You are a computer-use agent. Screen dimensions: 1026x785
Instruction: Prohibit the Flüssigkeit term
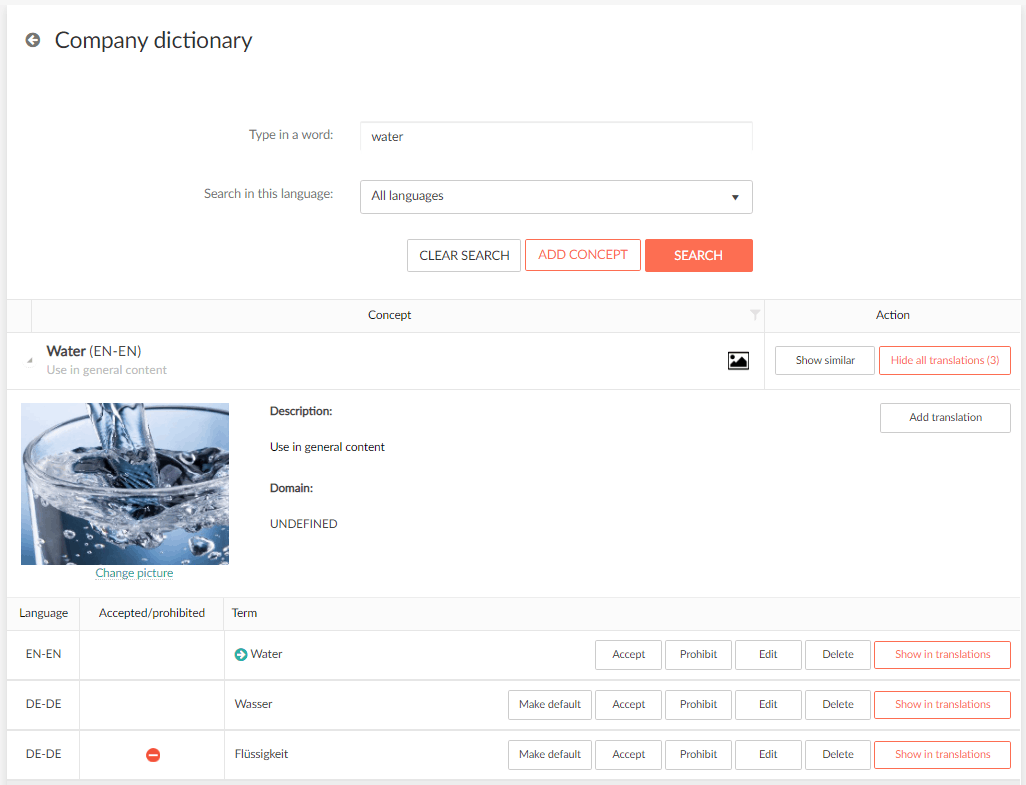coord(698,754)
